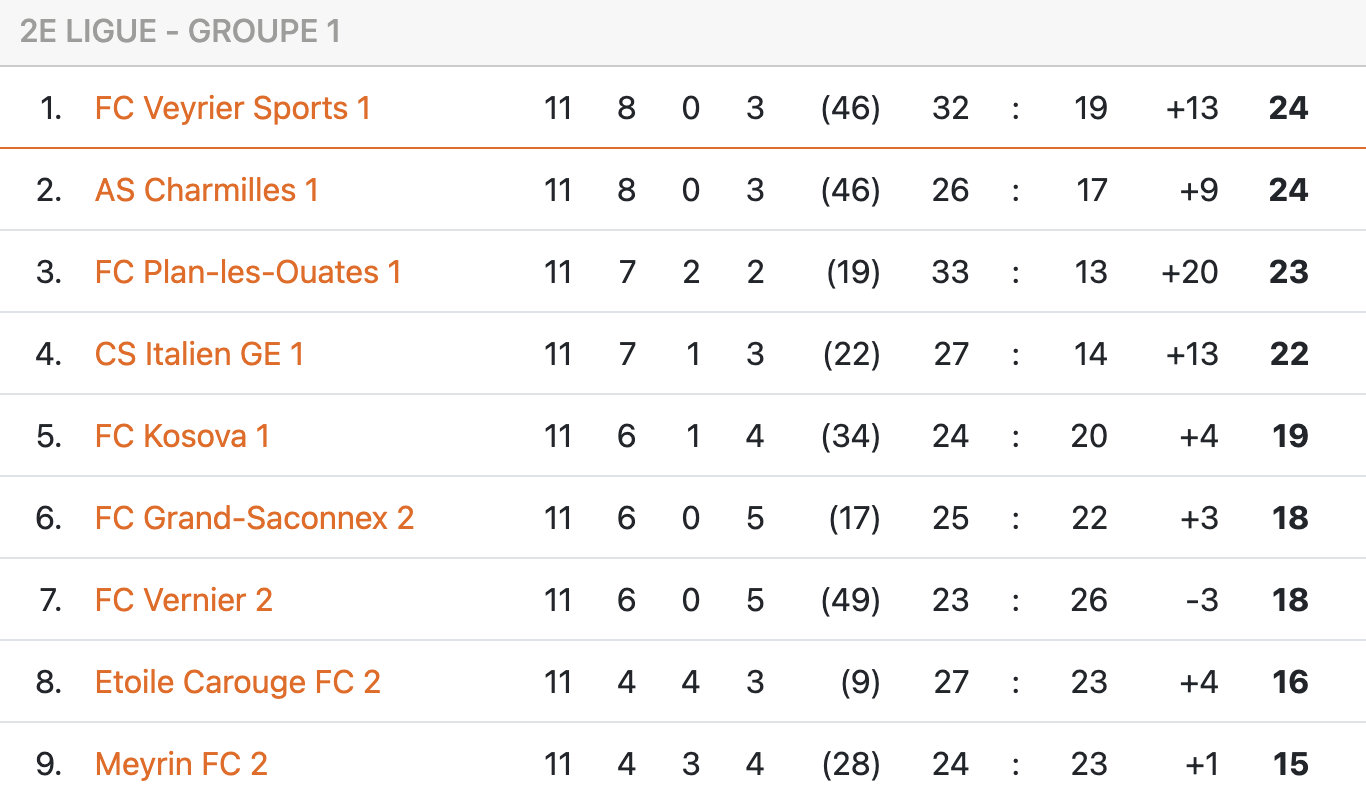Open the FC Kosova 1 team page
This screenshot has height=796, width=1366.
(x=182, y=436)
